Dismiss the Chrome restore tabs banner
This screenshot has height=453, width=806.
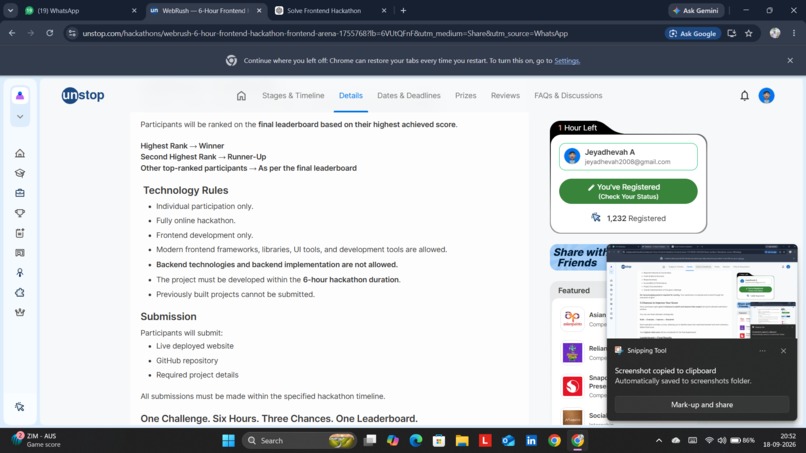point(790,61)
